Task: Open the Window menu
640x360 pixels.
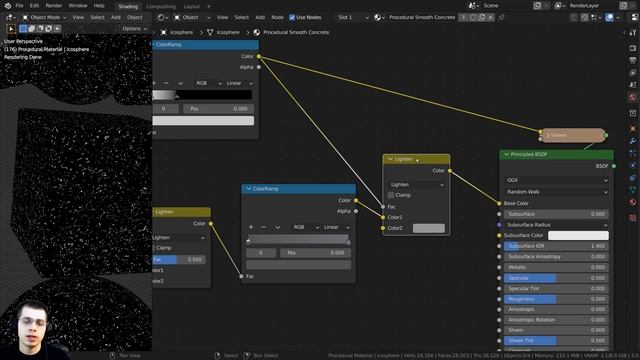Action: (78, 6)
